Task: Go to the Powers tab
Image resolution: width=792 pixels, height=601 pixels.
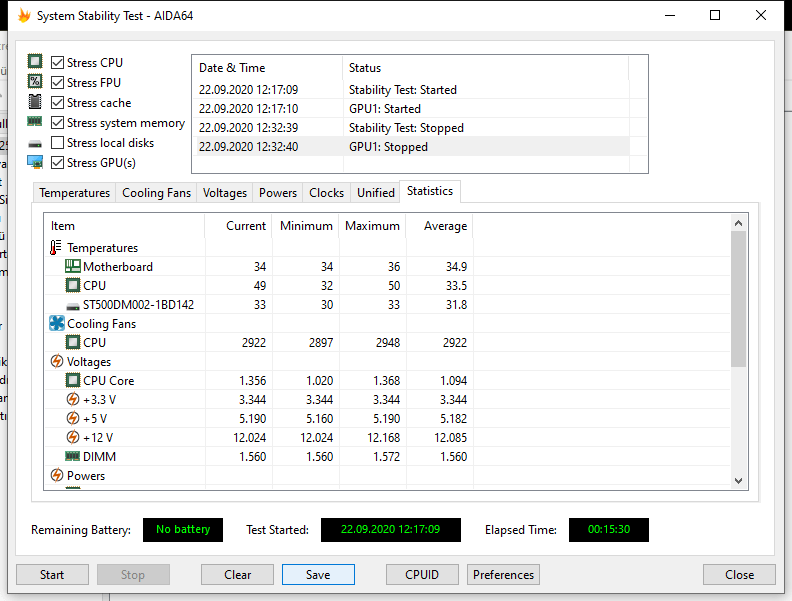Action: point(278,193)
